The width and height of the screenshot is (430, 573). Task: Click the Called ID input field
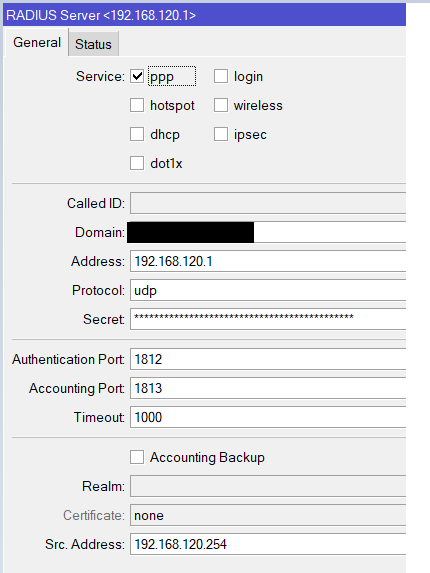(x=268, y=203)
